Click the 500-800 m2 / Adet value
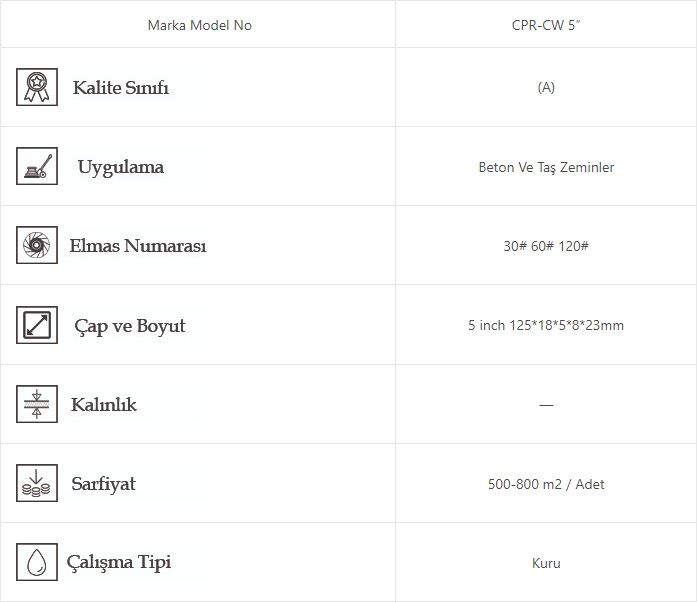This screenshot has height=602, width=697. coord(546,484)
